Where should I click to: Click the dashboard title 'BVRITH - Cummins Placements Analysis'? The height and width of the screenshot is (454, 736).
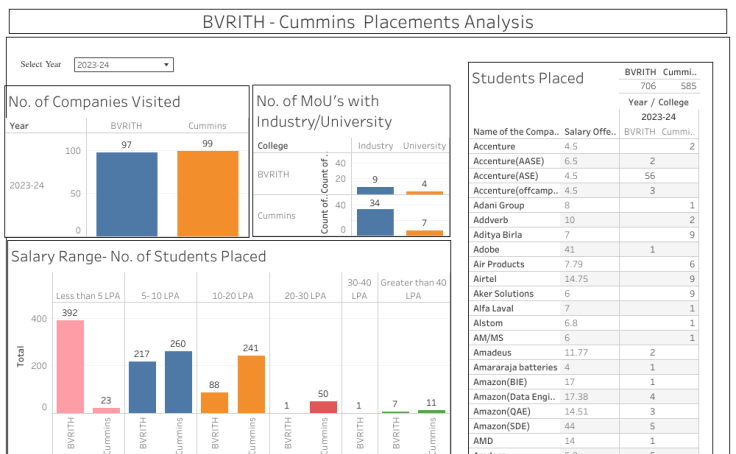point(367,22)
